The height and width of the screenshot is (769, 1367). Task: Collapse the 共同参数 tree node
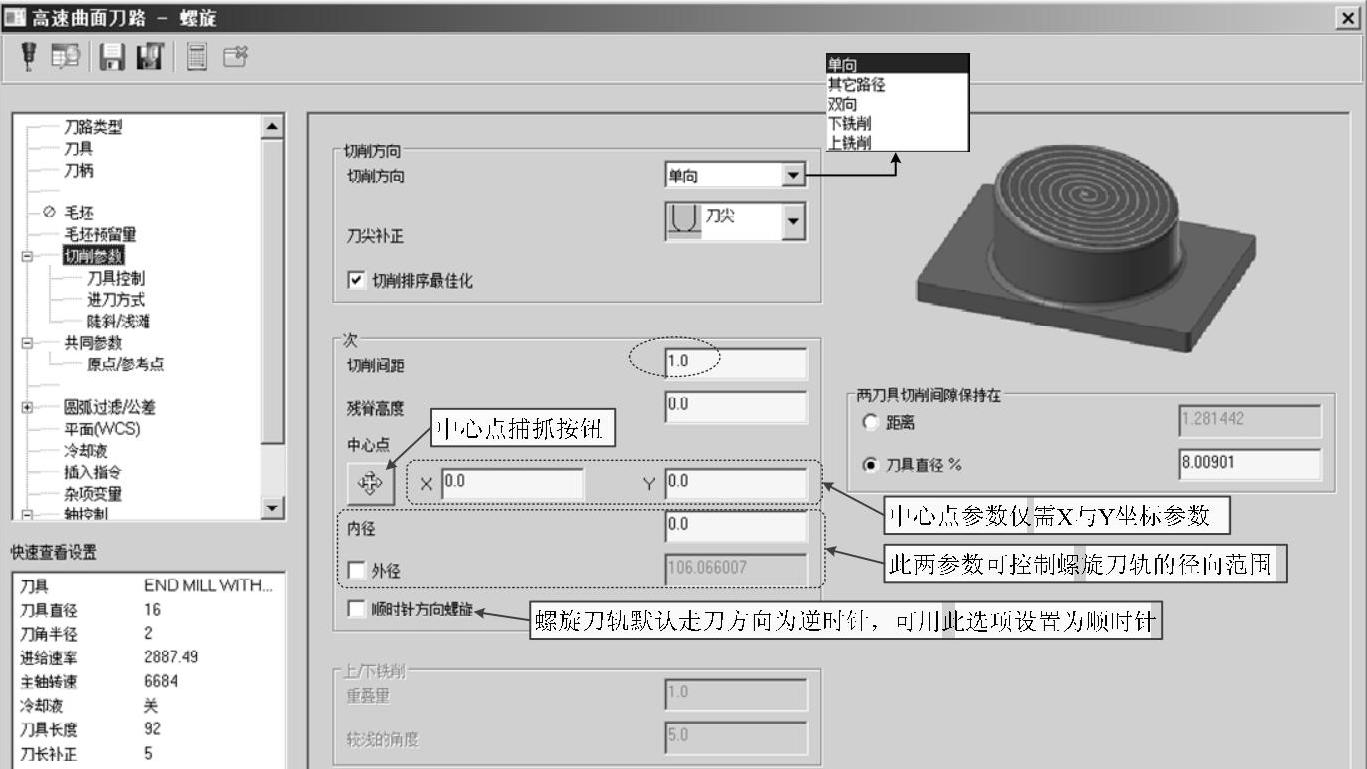coord(27,342)
